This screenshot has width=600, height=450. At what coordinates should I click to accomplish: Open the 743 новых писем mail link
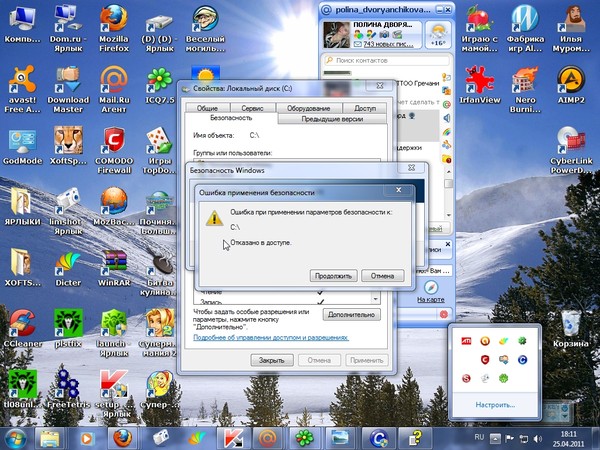coord(388,44)
